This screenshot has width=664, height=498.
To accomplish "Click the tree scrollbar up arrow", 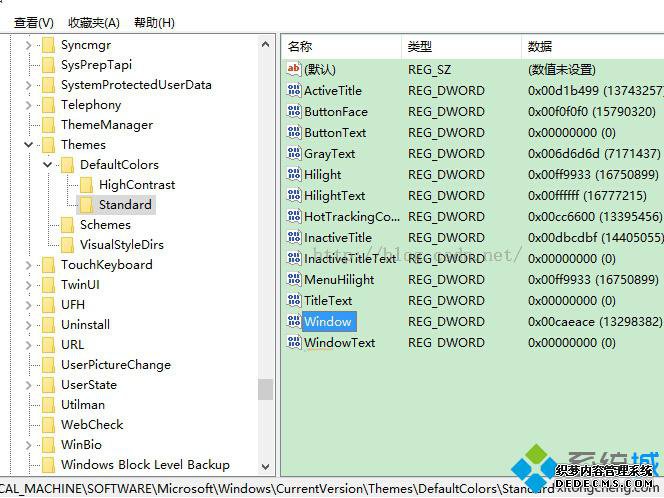I will (x=266, y=44).
